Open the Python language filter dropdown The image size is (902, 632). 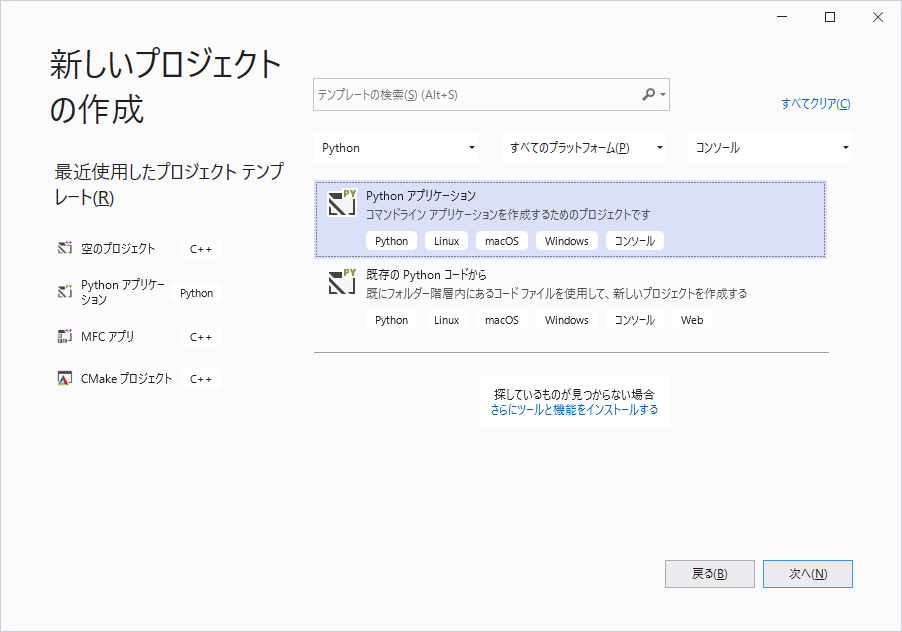[x=398, y=148]
